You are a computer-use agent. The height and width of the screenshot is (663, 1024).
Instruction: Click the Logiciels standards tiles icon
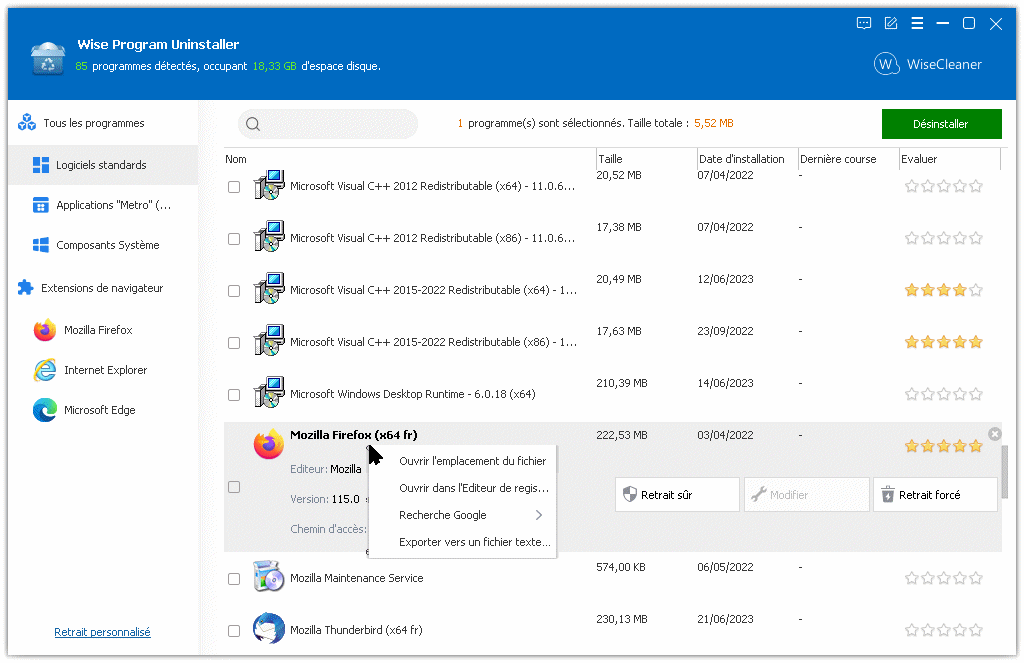click(40, 165)
